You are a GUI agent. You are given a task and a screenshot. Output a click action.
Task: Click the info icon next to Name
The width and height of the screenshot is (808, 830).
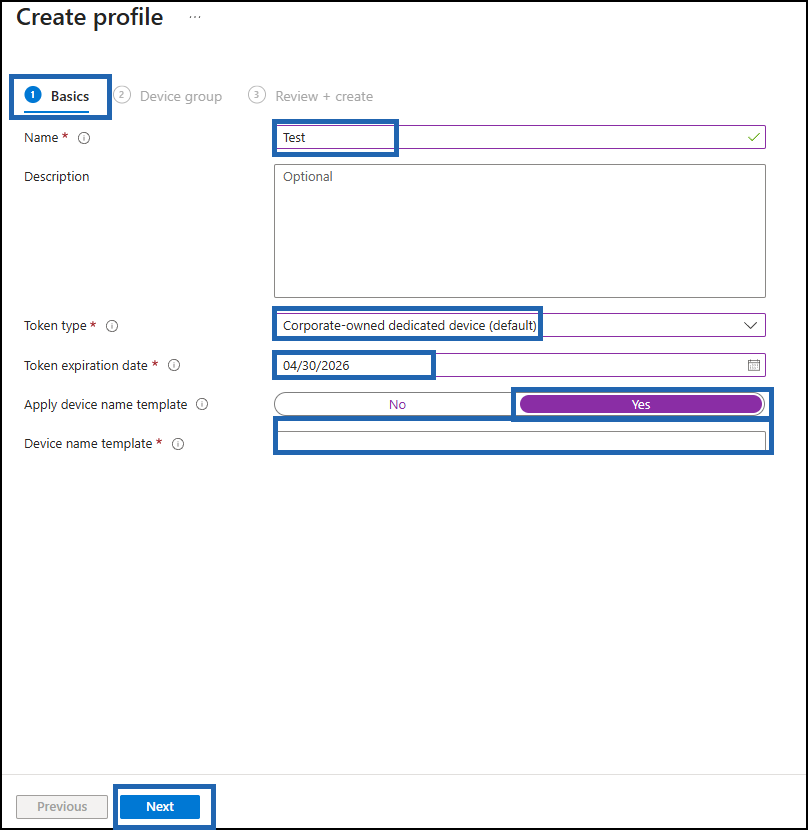pos(84,138)
